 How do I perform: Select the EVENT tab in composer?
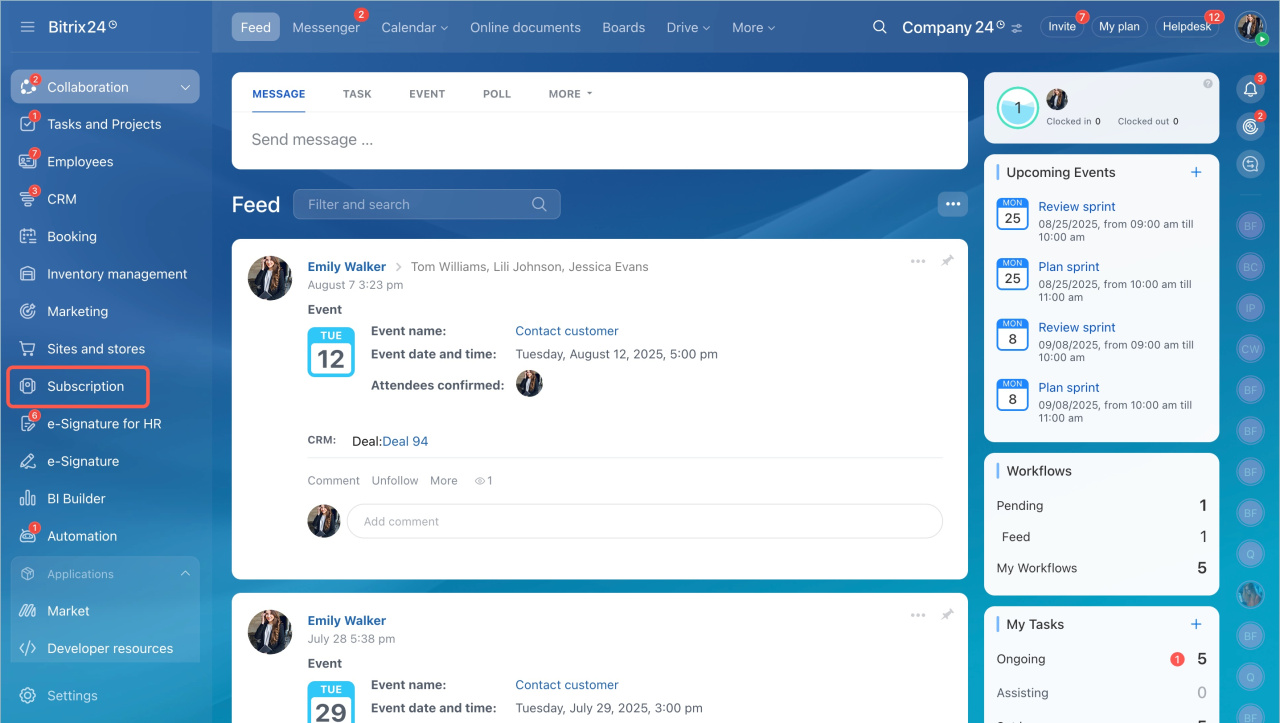click(x=427, y=94)
